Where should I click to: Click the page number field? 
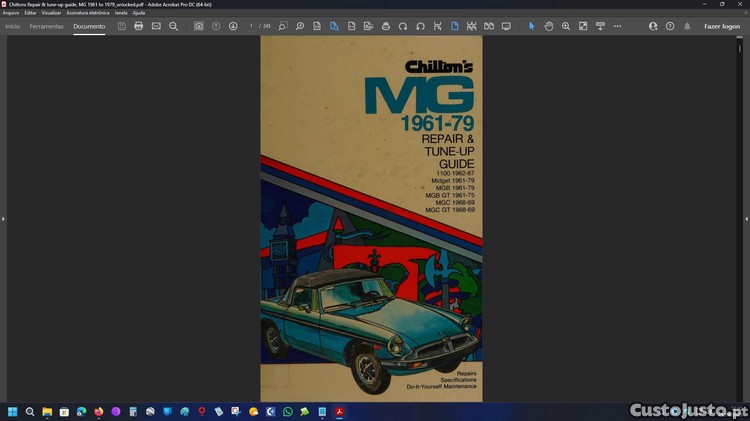click(251, 26)
